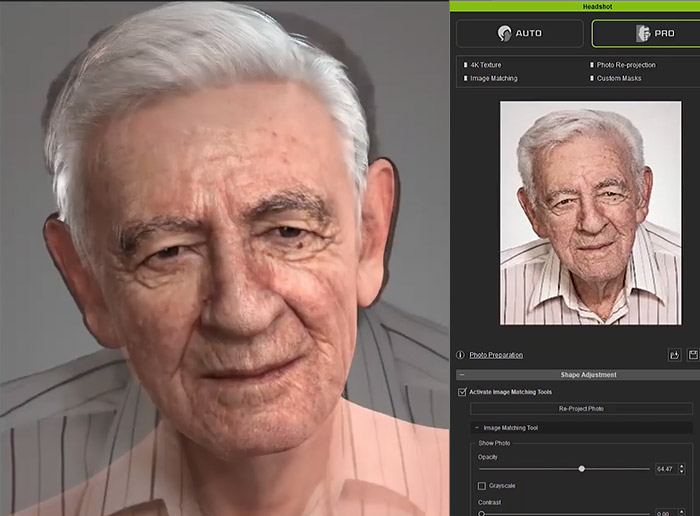Viewport: 700px width, 516px height.
Task: Click the 4K Texture feature label
Action: coord(485,65)
